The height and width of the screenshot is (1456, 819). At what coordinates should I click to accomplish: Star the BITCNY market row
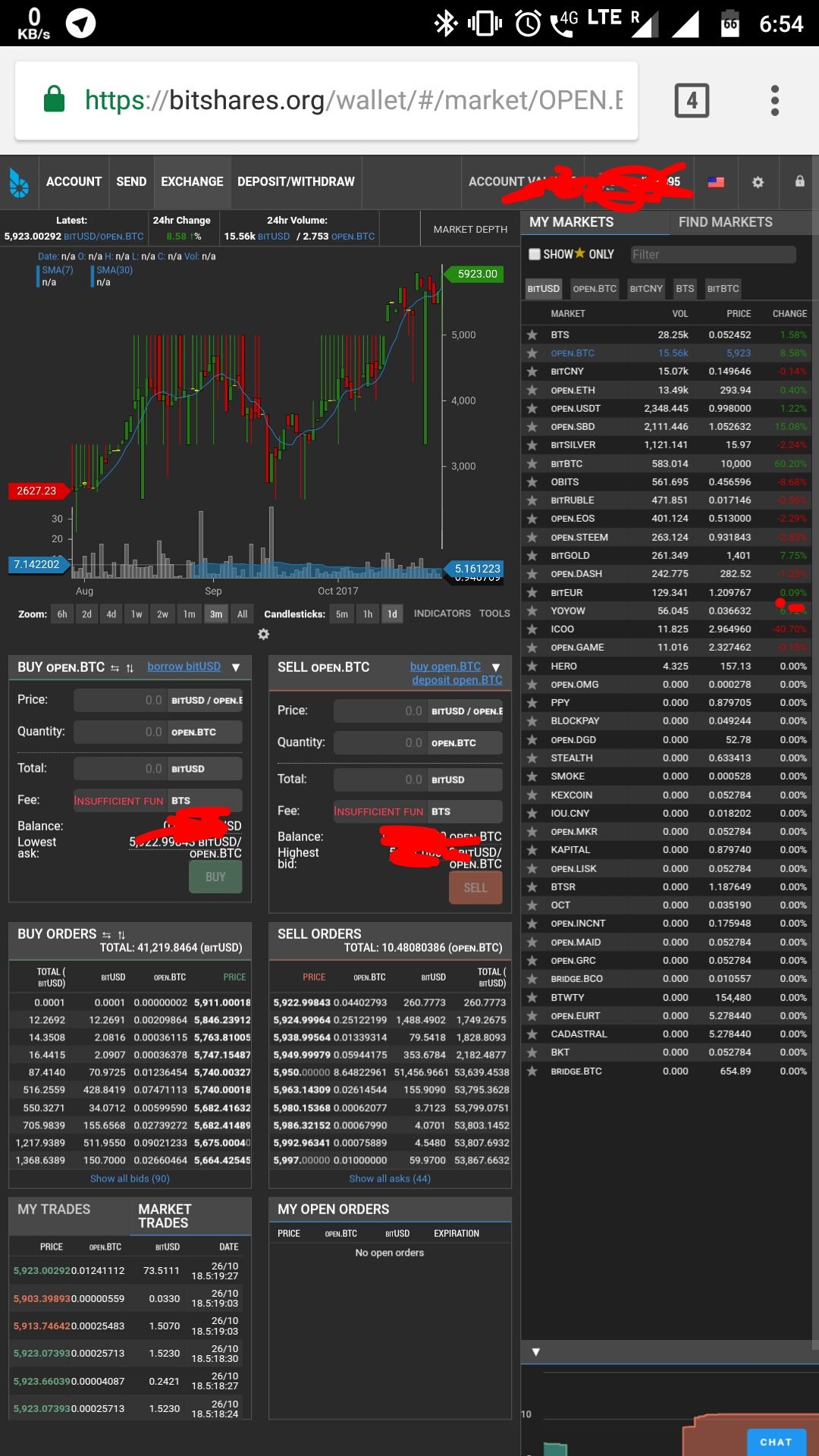point(532,372)
